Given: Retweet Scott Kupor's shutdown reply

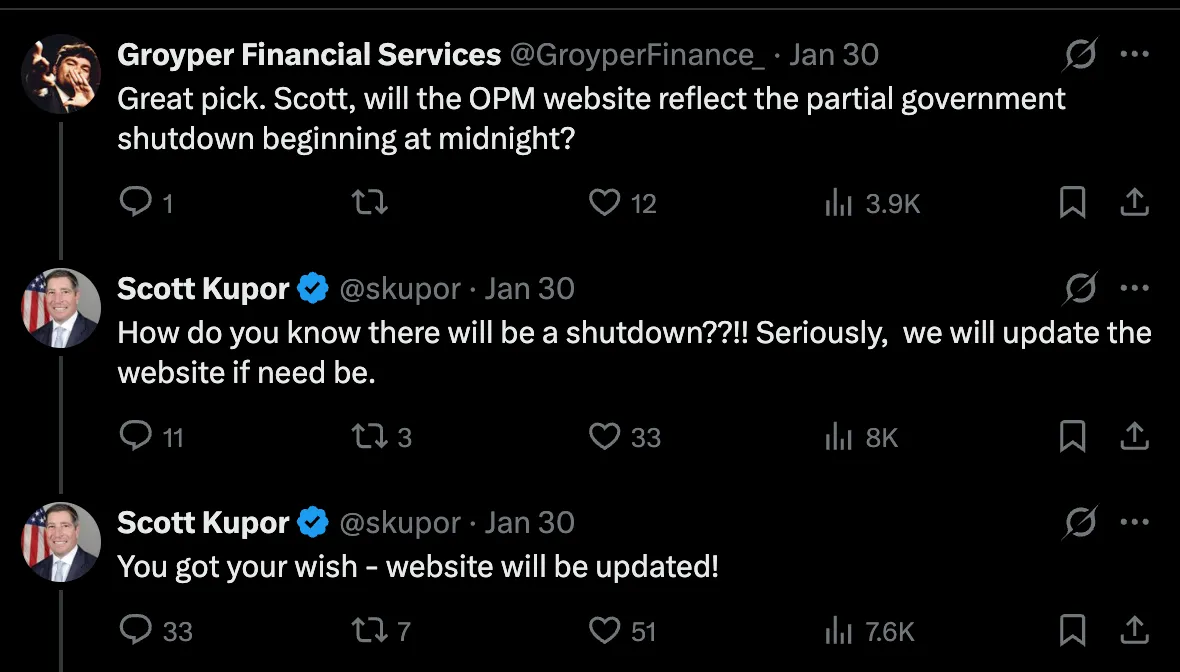Looking at the screenshot, I should (370, 437).
